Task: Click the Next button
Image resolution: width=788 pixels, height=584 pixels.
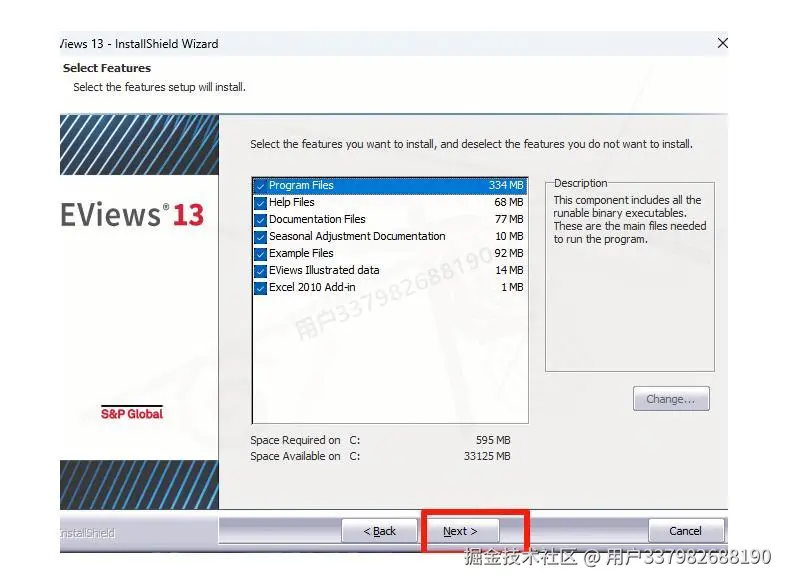Action: tap(460, 531)
